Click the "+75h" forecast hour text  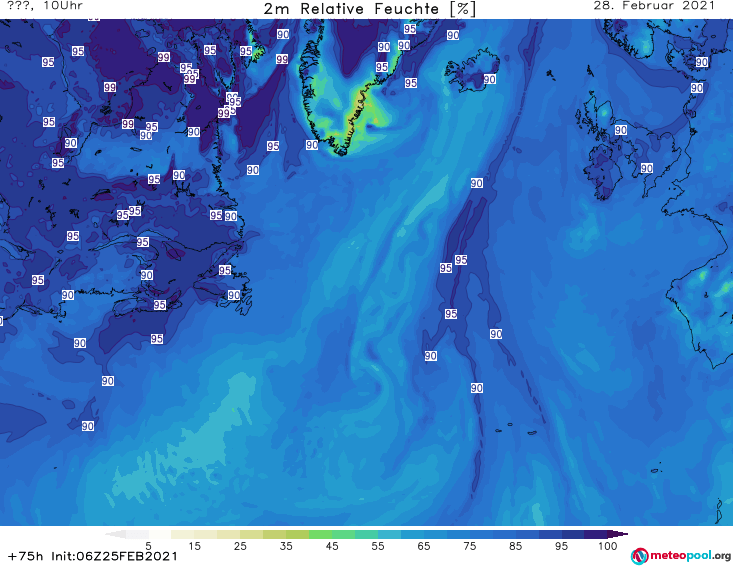tap(26, 556)
